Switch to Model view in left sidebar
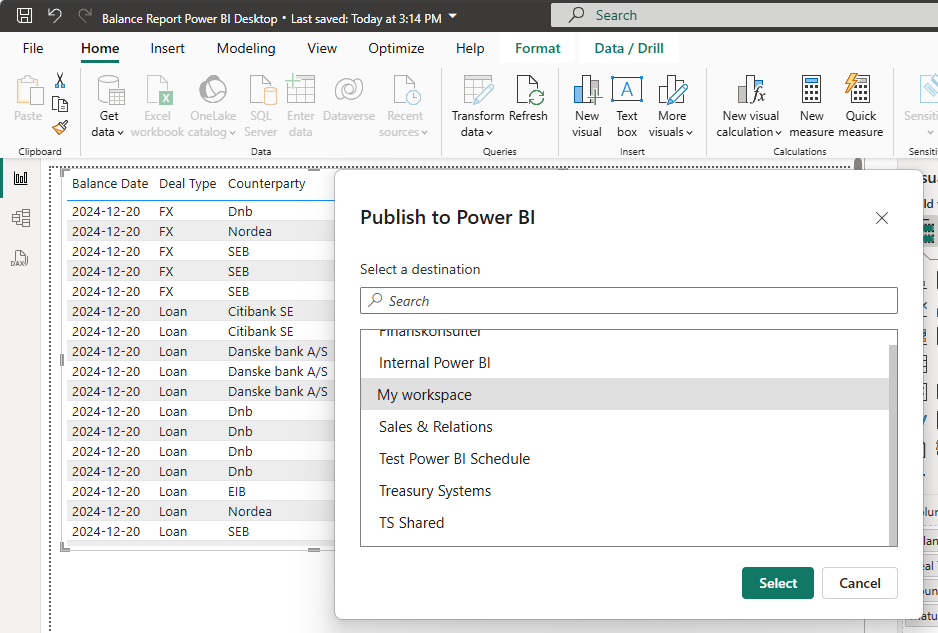Screen dimensions: 938x633 (21, 218)
